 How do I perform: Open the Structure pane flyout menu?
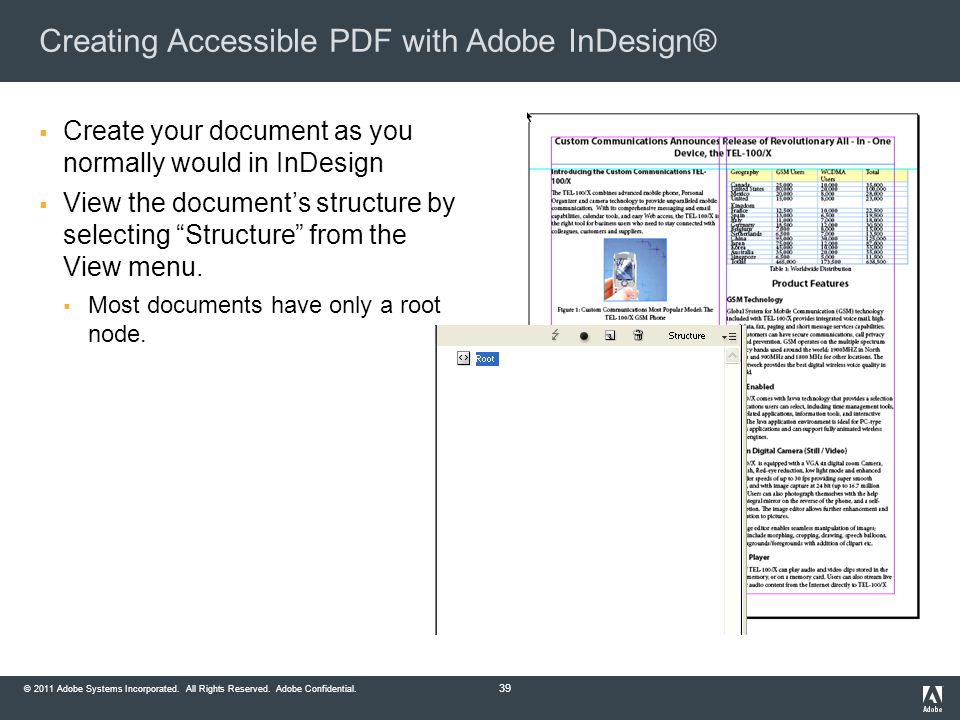(x=729, y=337)
